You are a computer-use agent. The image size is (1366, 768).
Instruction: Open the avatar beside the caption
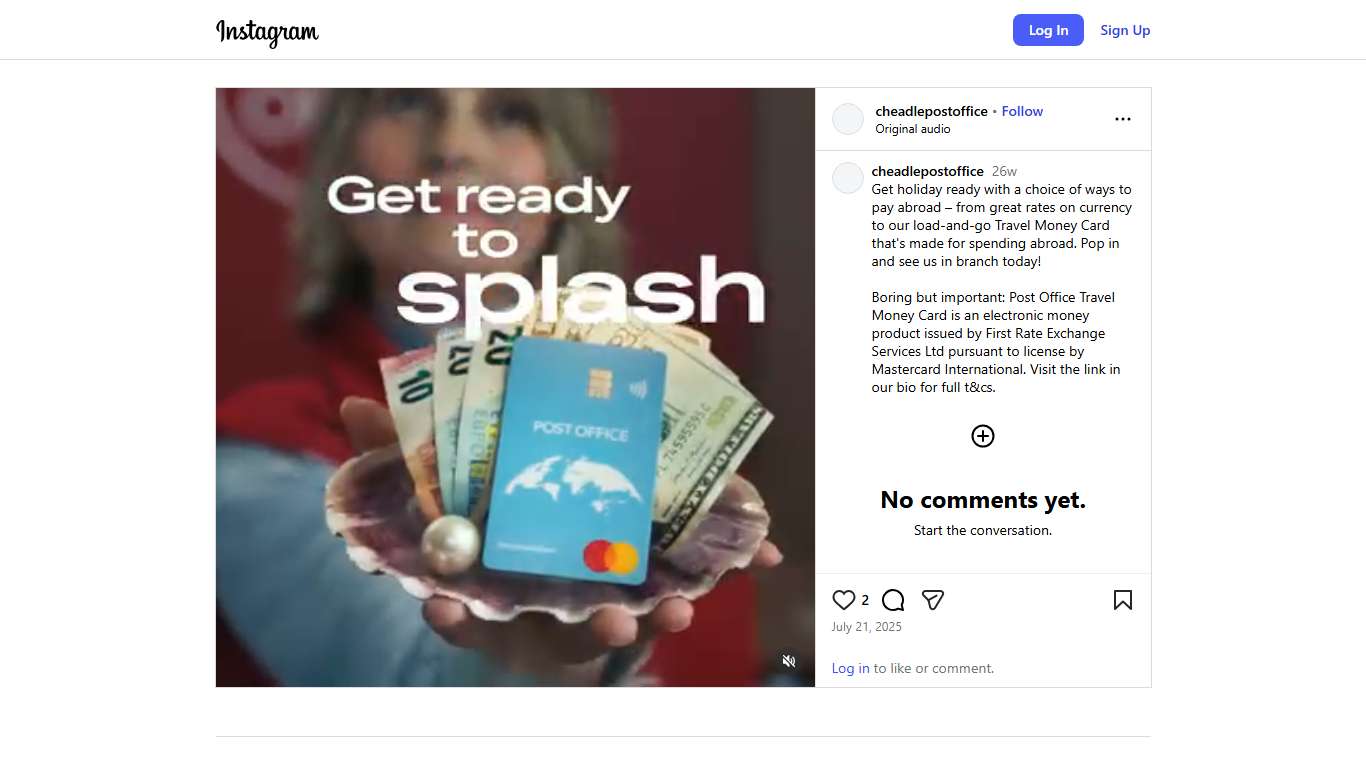tap(848, 178)
